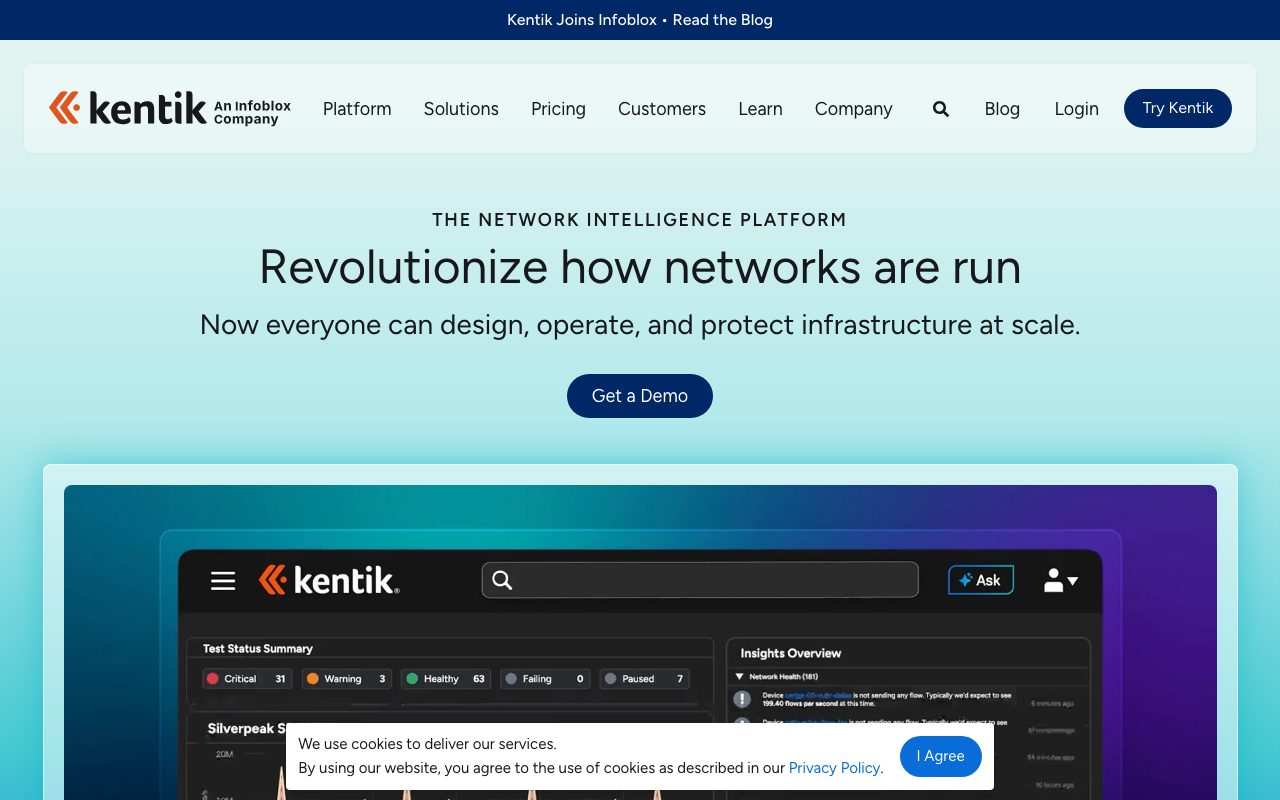
Task: Click the Try Kentik button
Action: 1178,108
